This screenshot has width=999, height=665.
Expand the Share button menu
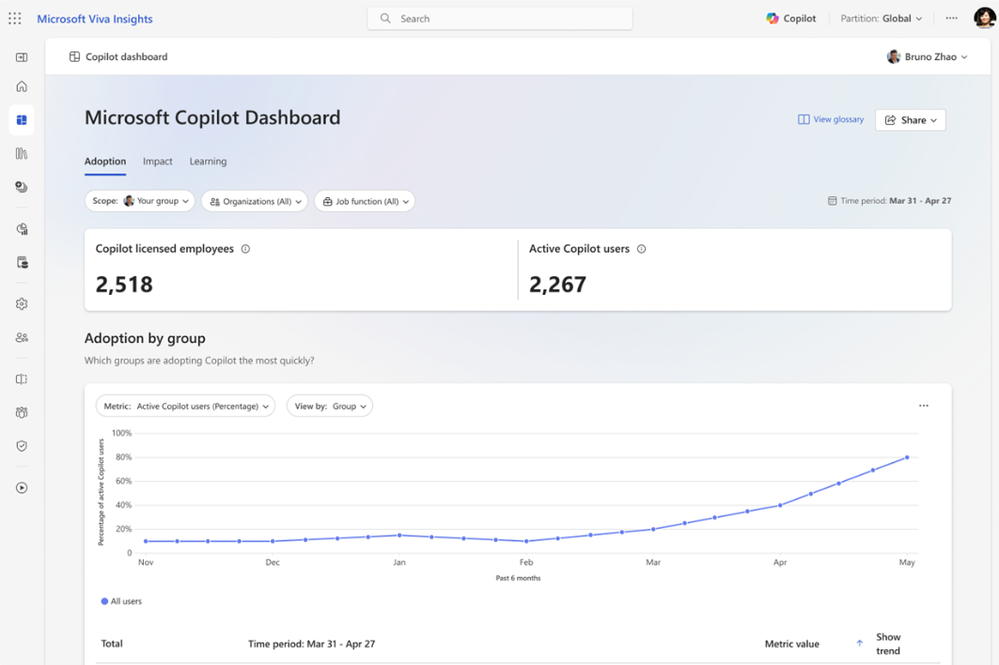910,120
